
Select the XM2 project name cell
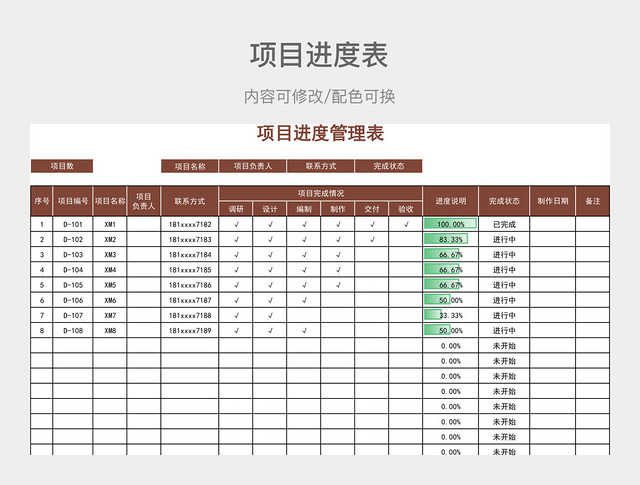(x=110, y=240)
